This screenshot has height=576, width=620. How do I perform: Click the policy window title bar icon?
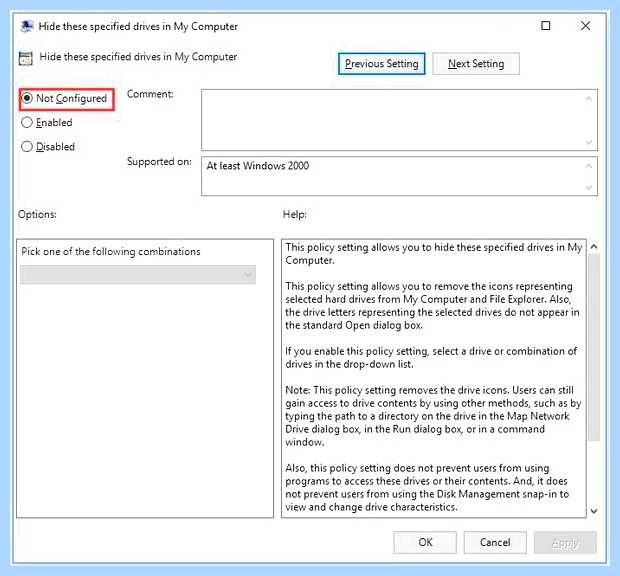tap(27, 26)
